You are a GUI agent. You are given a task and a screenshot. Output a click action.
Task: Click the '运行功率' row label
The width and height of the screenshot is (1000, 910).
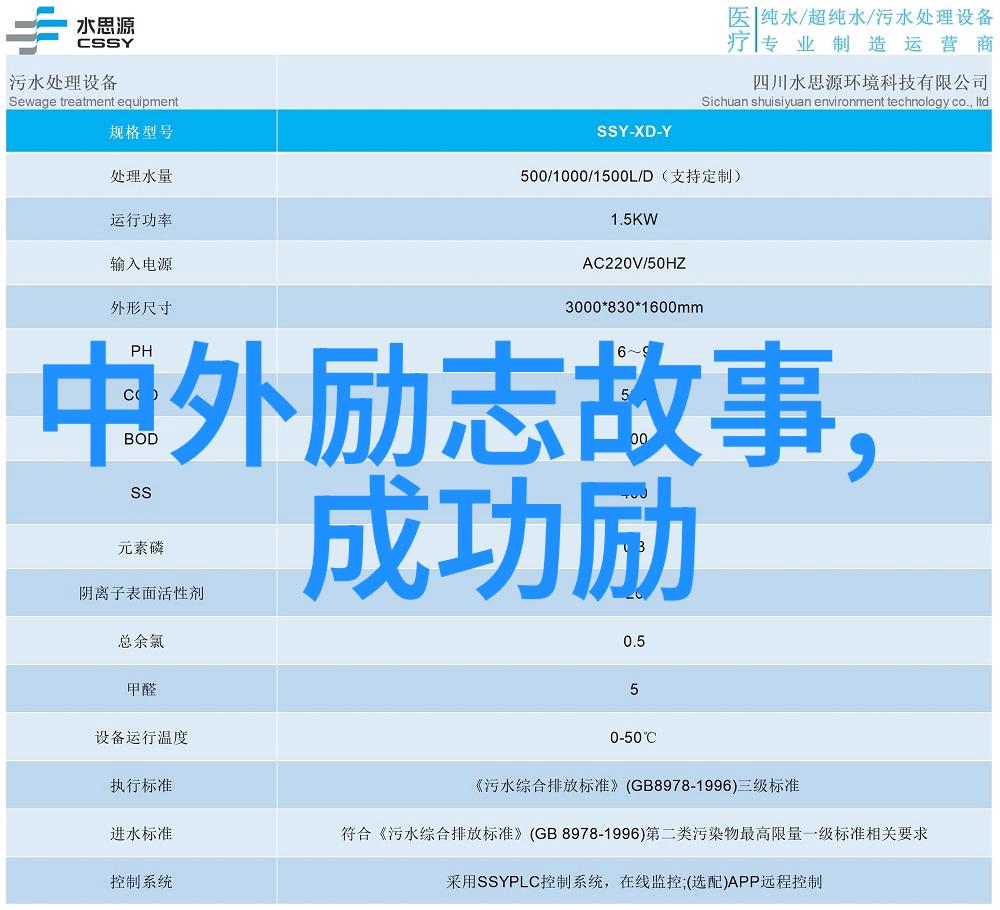click(x=141, y=220)
